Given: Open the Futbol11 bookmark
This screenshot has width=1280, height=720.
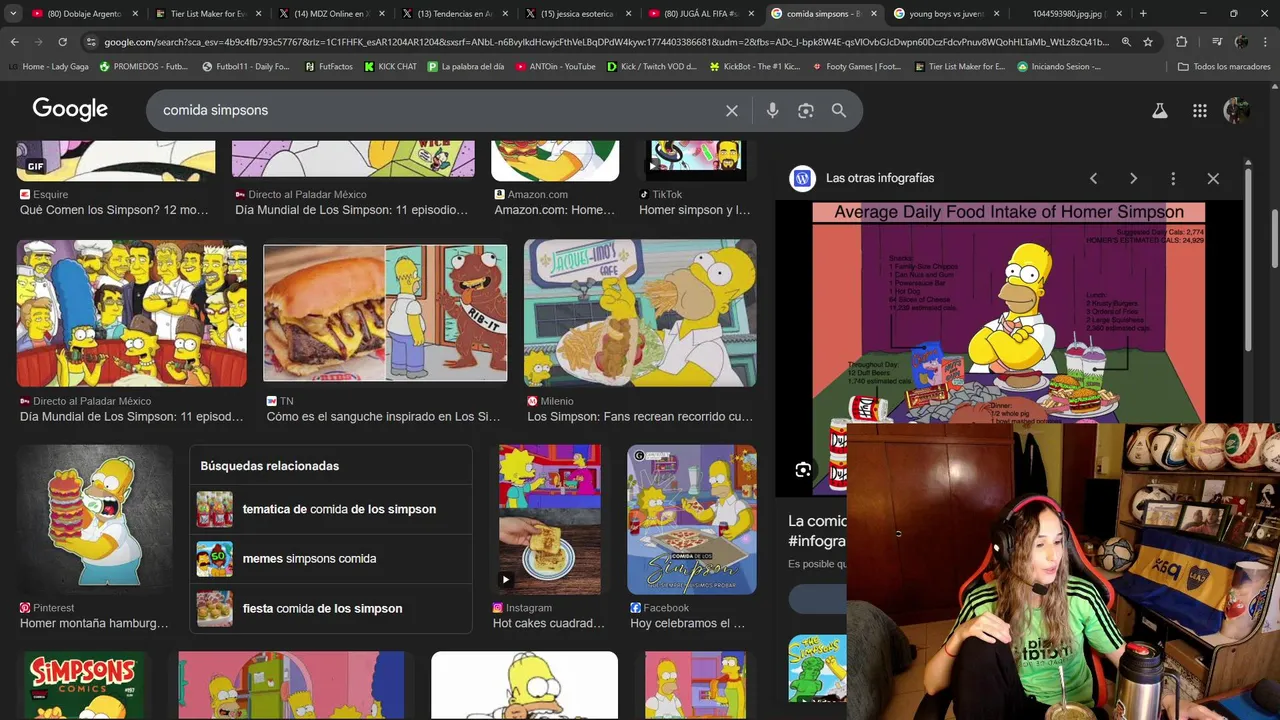Looking at the screenshot, I should point(245,66).
